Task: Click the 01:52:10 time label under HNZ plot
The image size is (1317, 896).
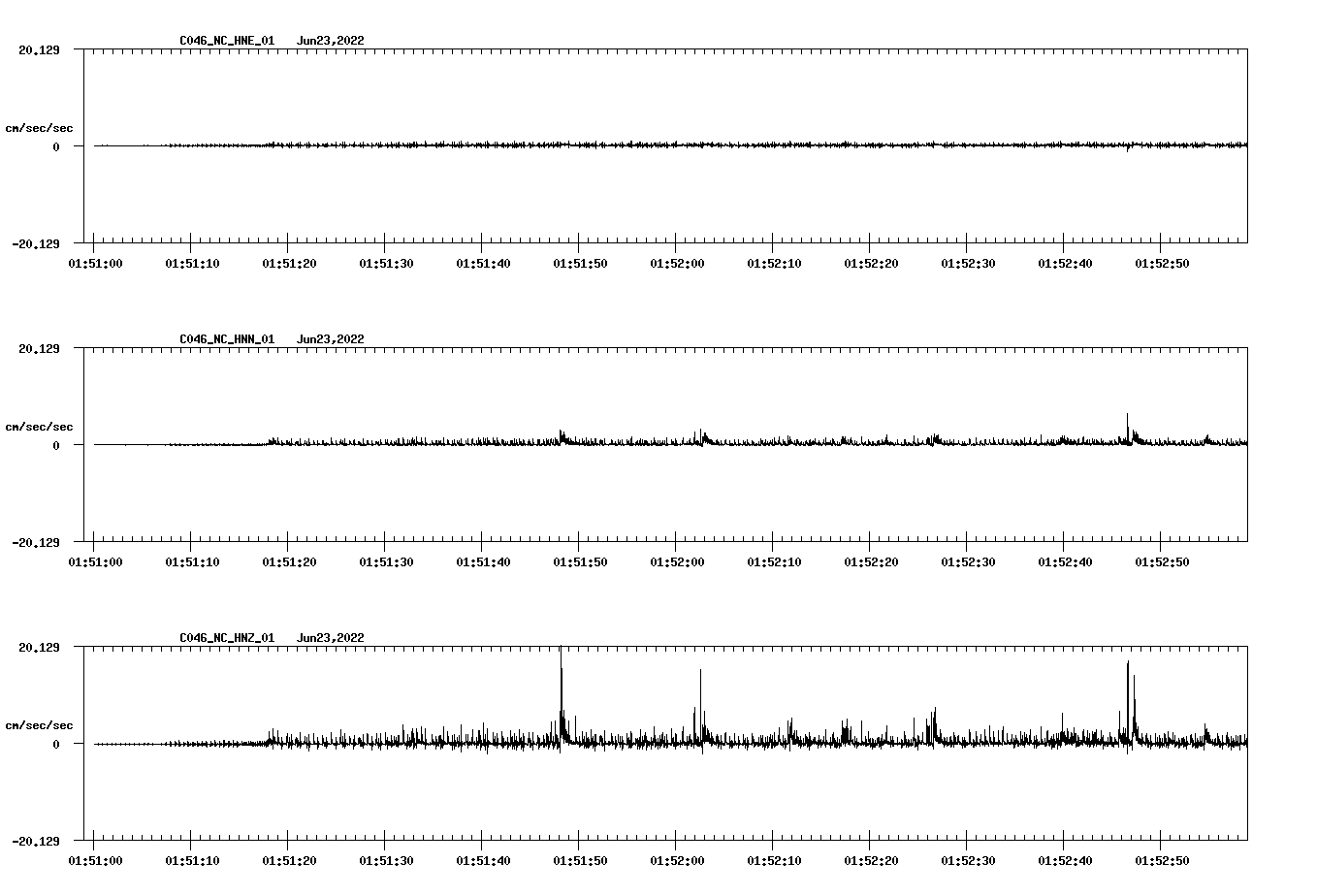Action: (x=774, y=860)
